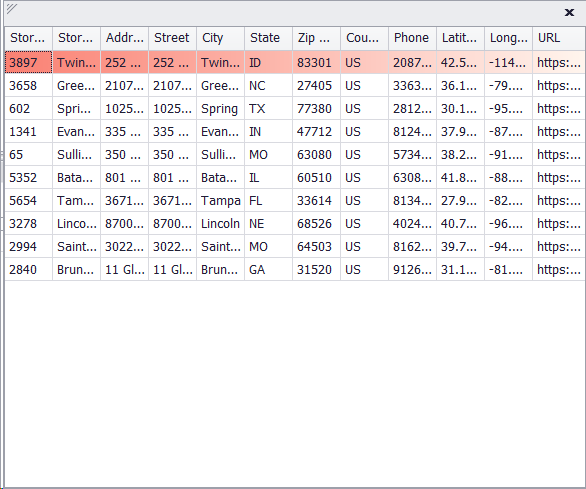Click the Zip column header
The image size is (586, 489).
coord(316,38)
